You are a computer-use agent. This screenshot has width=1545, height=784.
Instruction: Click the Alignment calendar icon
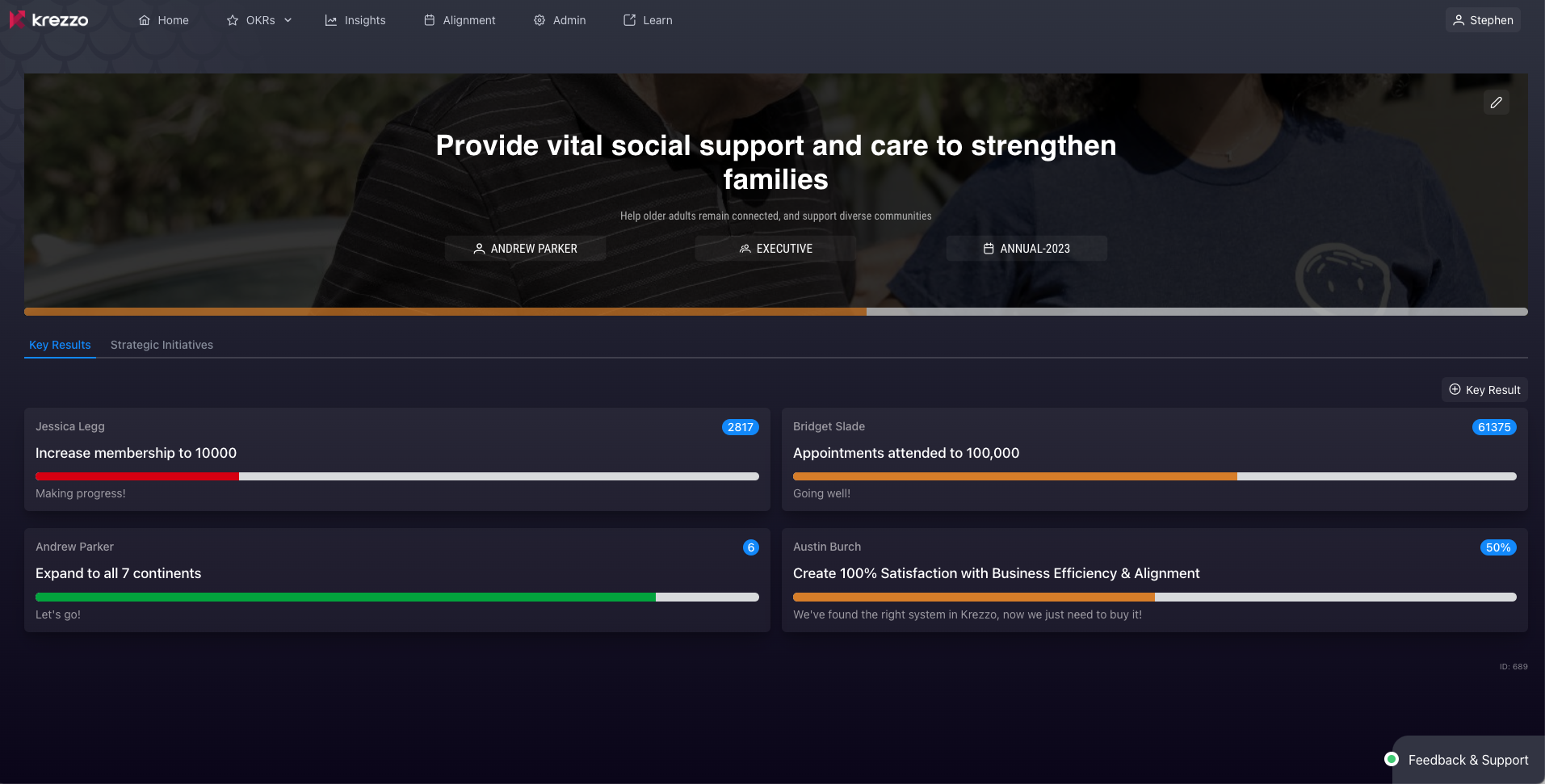click(430, 20)
